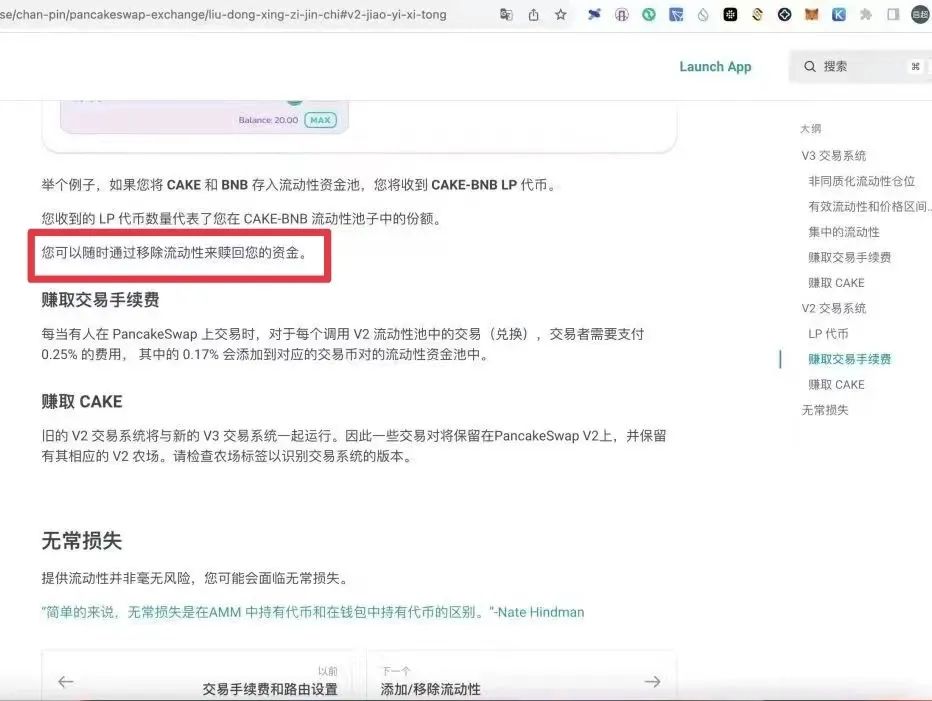Click the MAX button beside the balance

(320, 120)
